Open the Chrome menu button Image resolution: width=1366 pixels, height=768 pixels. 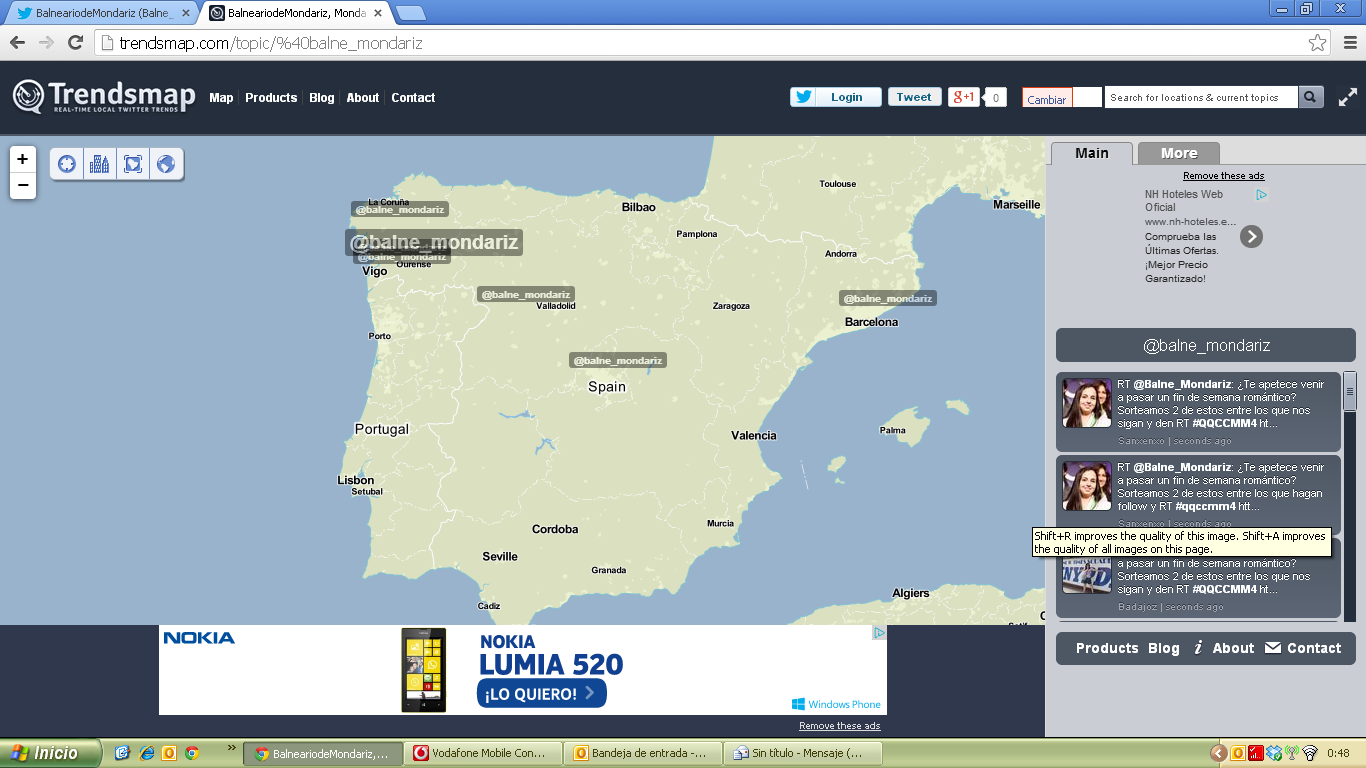(1349, 43)
